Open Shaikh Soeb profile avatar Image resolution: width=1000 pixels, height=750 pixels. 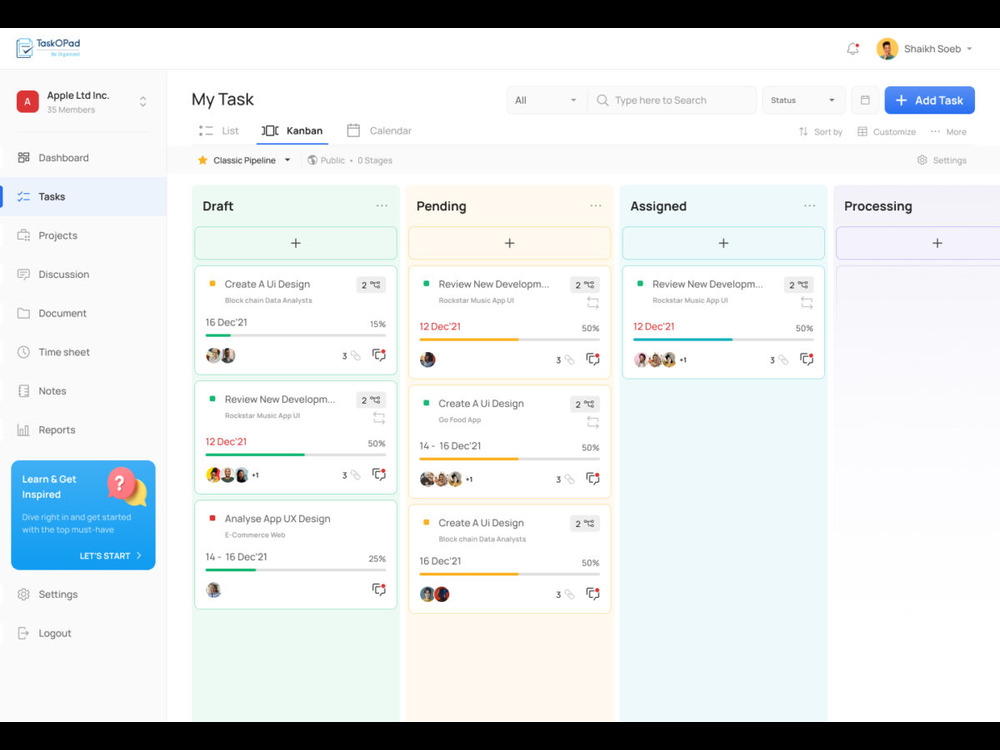click(886, 48)
